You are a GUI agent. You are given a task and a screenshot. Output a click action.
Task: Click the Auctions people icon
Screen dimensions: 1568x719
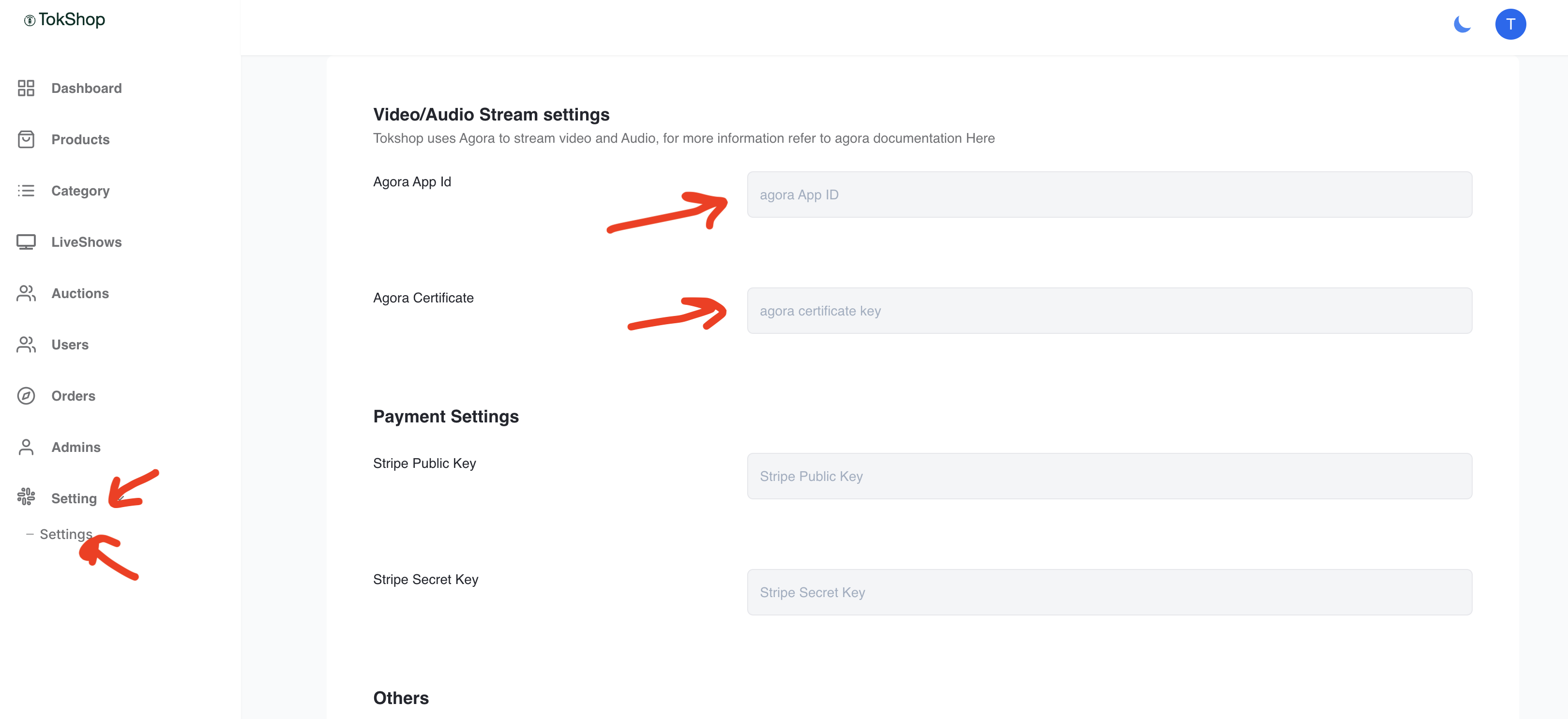(26, 293)
